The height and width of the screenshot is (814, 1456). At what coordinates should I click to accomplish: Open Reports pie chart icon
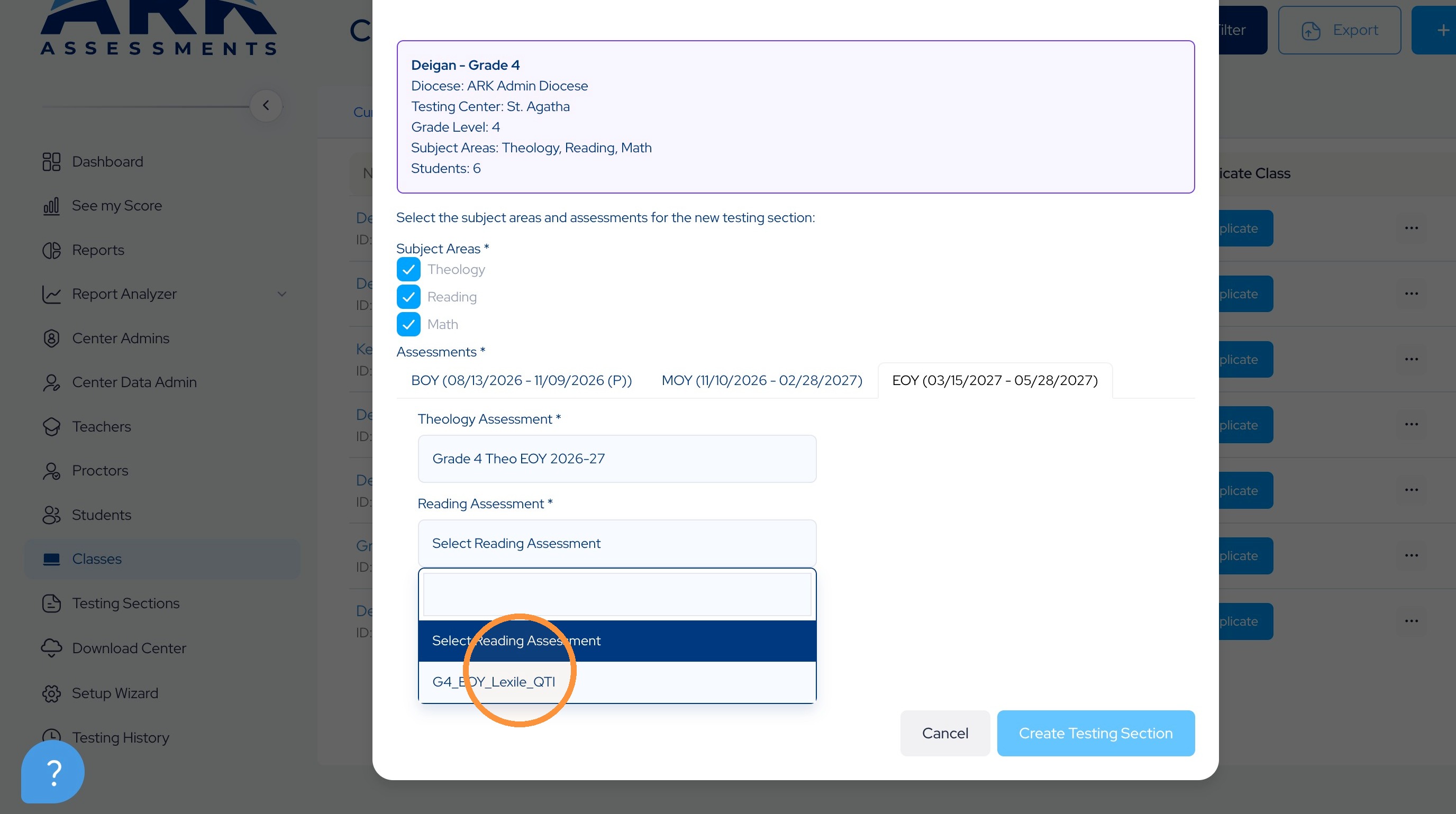51,250
